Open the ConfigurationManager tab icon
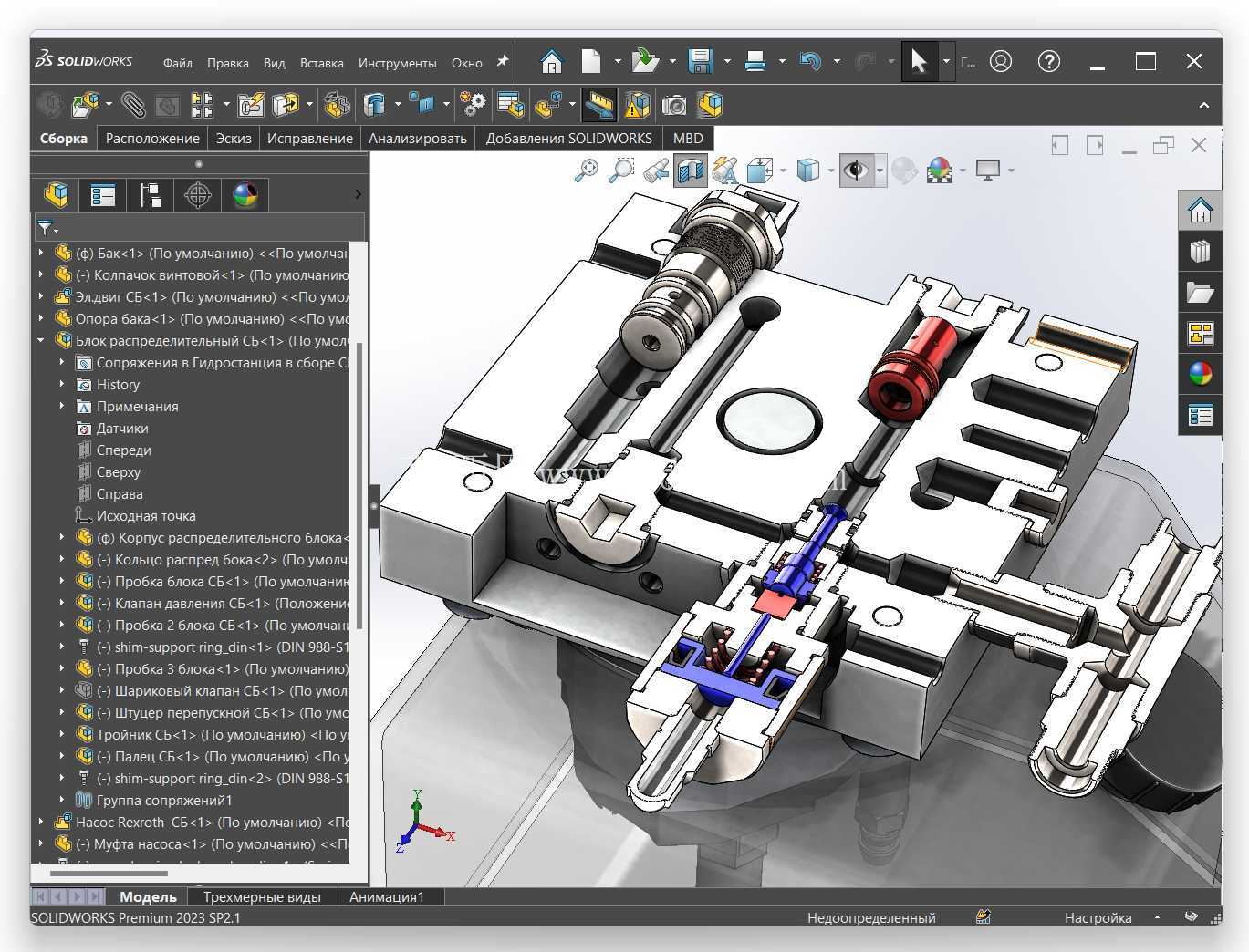 click(151, 194)
